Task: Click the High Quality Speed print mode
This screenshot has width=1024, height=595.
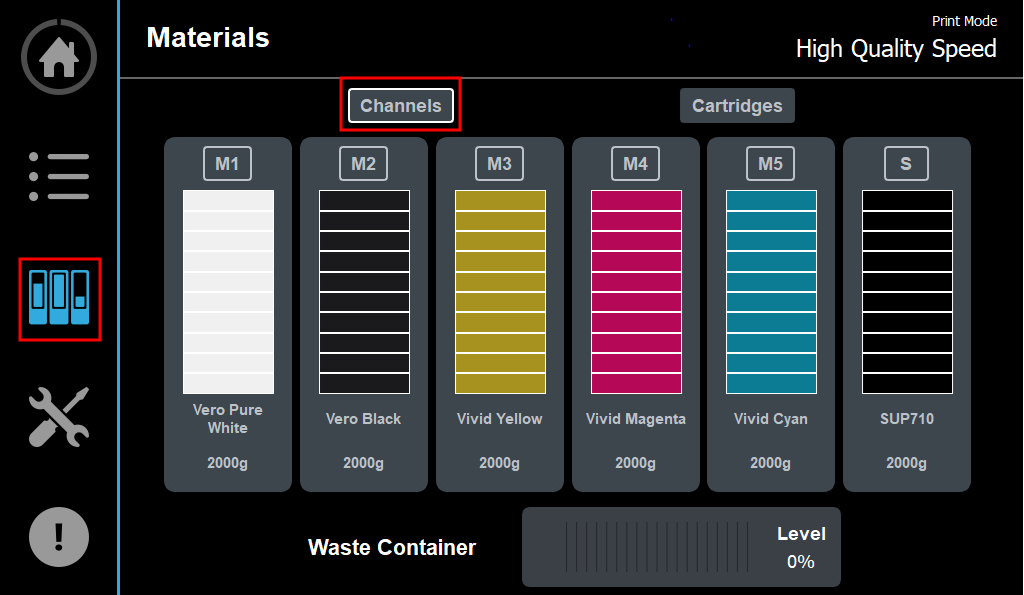Action: 896,49
